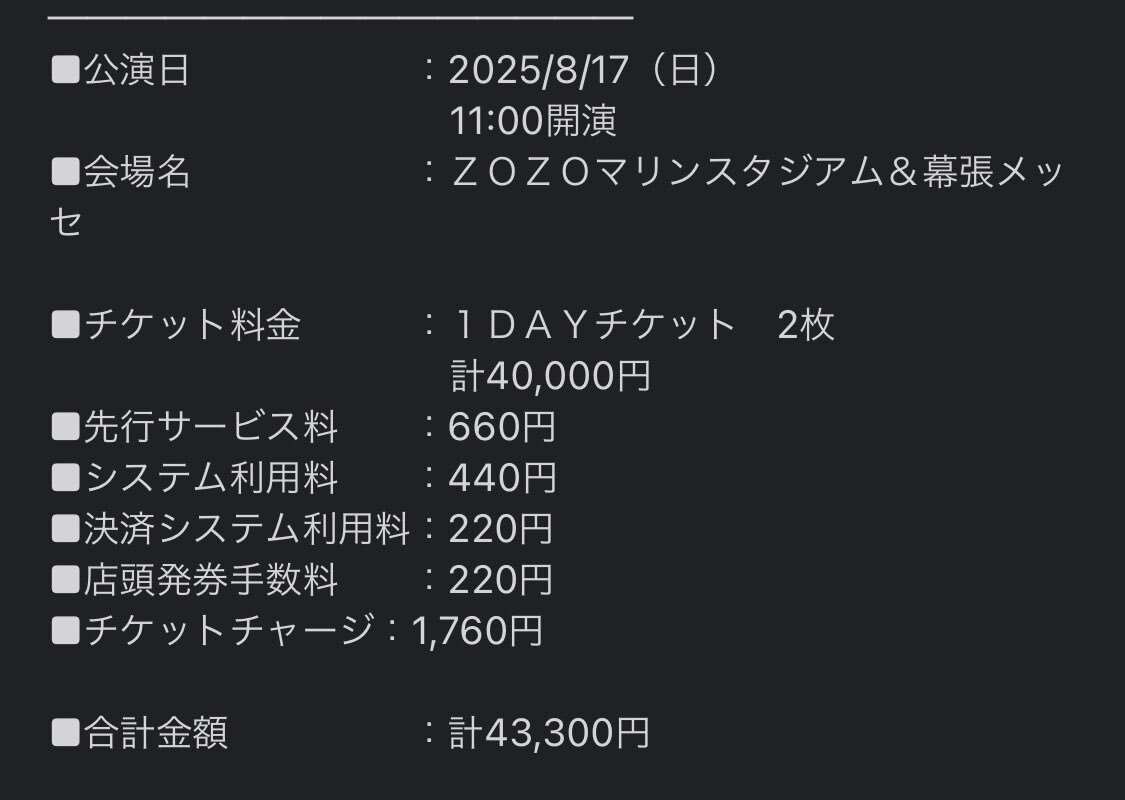This screenshot has height=800, width=1125.
Task: Click the 660円 advance service fee
Action: 502,427
